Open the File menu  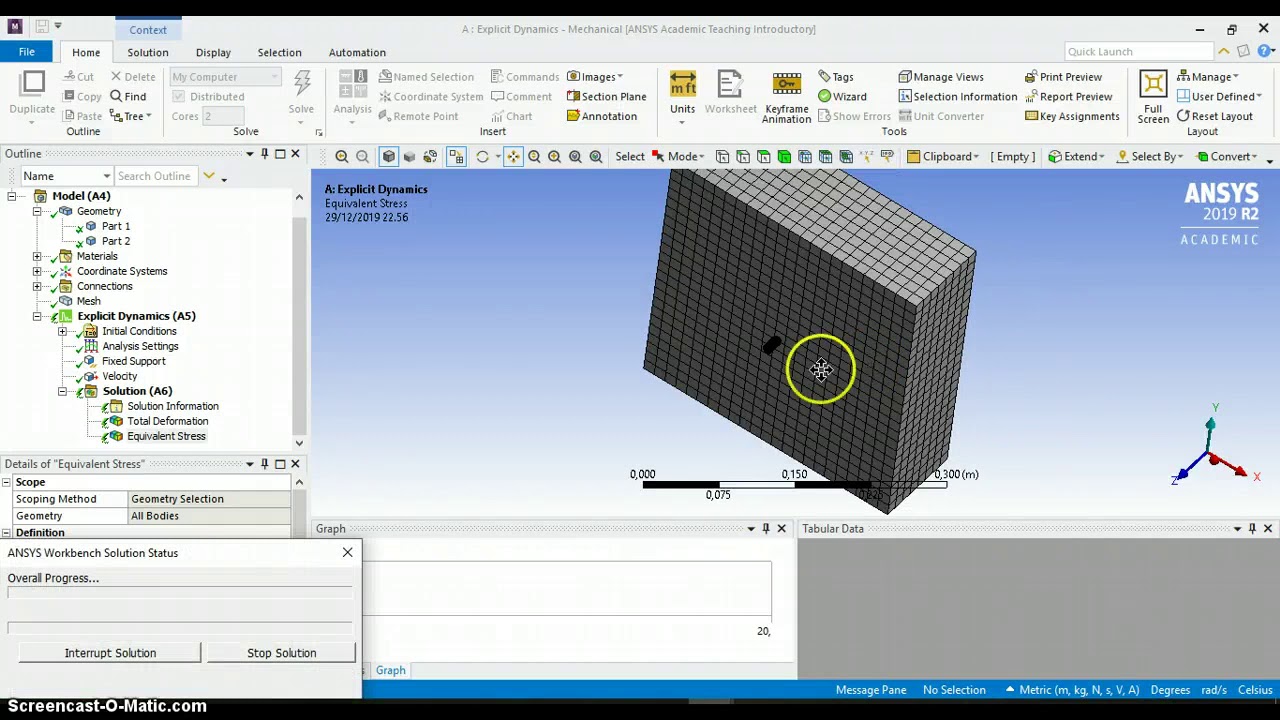pyautogui.click(x=26, y=52)
